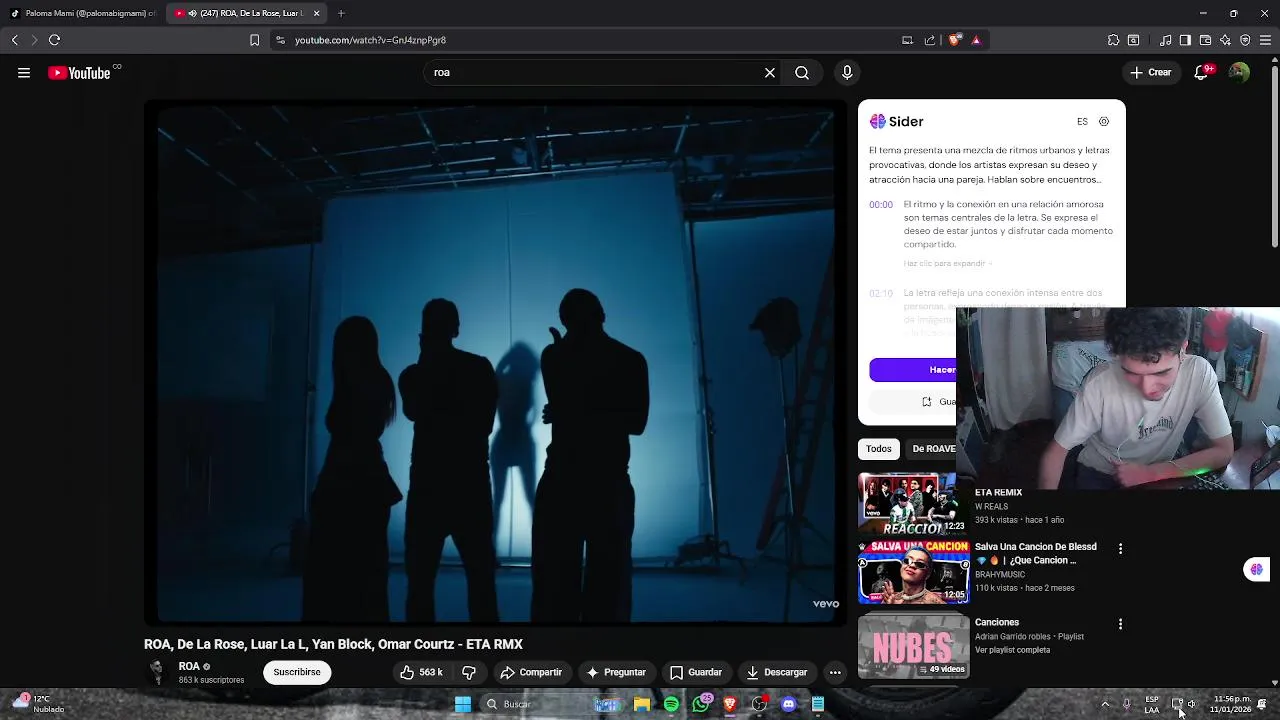Show hidden system tray icons
The height and width of the screenshot is (720, 1280).
click(x=1105, y=704)
